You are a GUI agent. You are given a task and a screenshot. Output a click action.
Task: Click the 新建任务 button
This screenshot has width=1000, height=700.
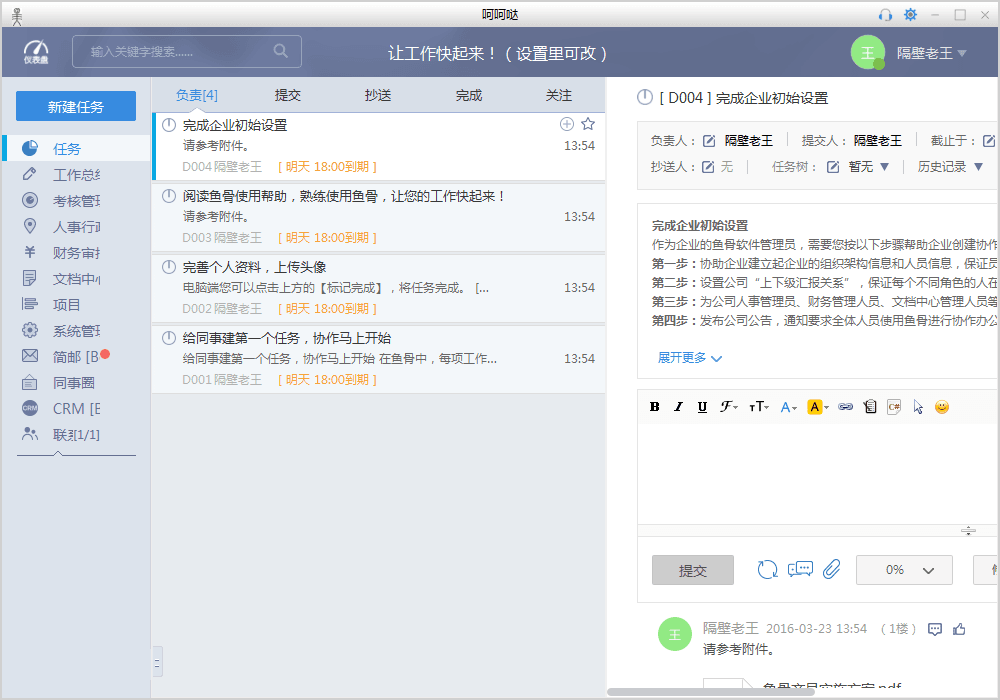[76, 106]
